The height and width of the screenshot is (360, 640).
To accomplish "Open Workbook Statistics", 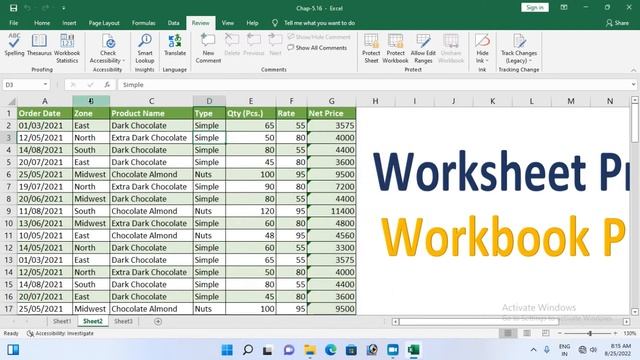I will tap(67, 49).
